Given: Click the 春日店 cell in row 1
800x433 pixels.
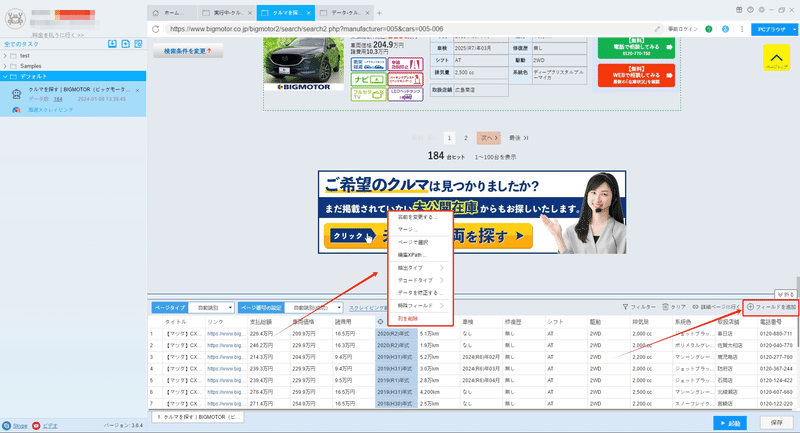Looking at the screenshot, I should pos(735,334).
